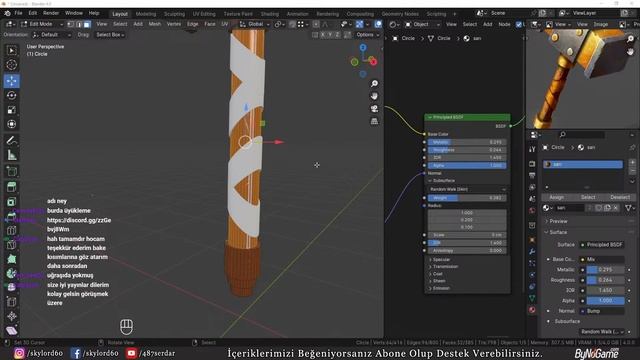Expand the Preview panel

click(x=558, y=221)
